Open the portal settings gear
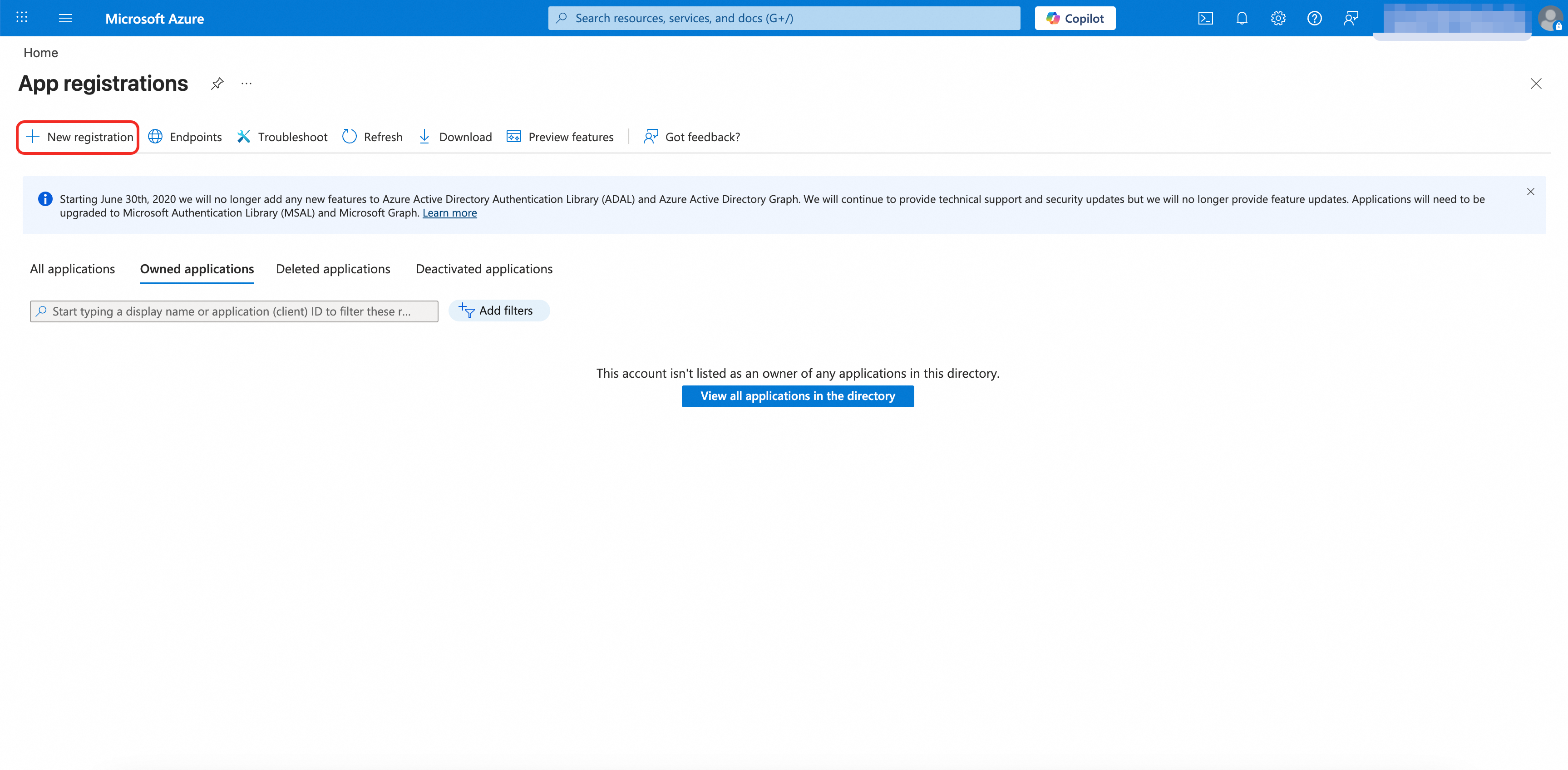The image size is (1568, 770). pyautogui.click(x=1277, y=18)
